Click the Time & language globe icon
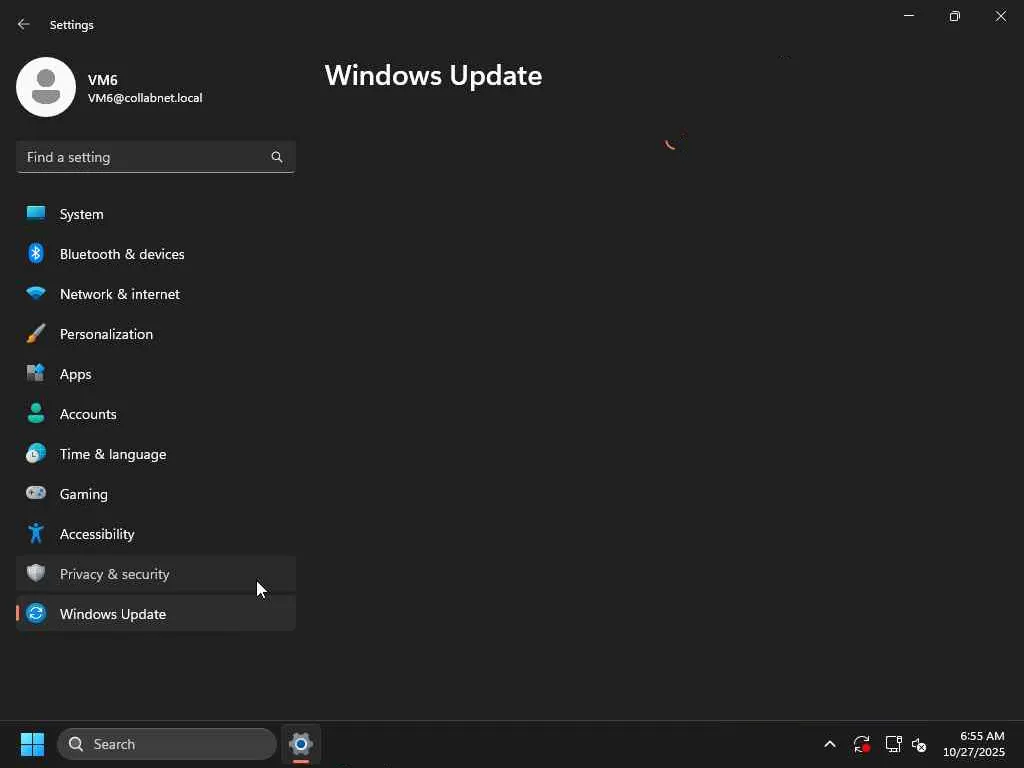The height and width of the screenshot is (768, 1024). 36,453
